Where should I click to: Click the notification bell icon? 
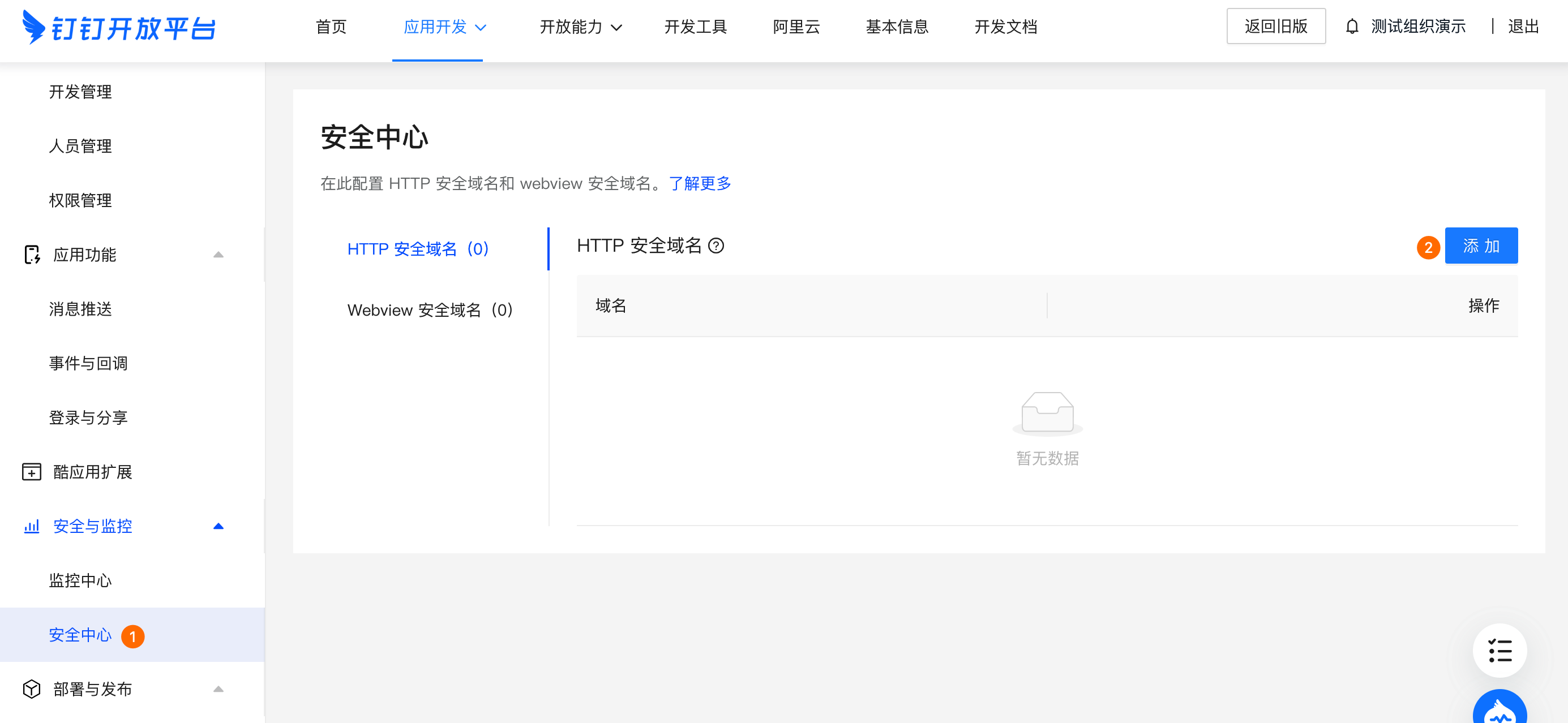coord(1351,27)
